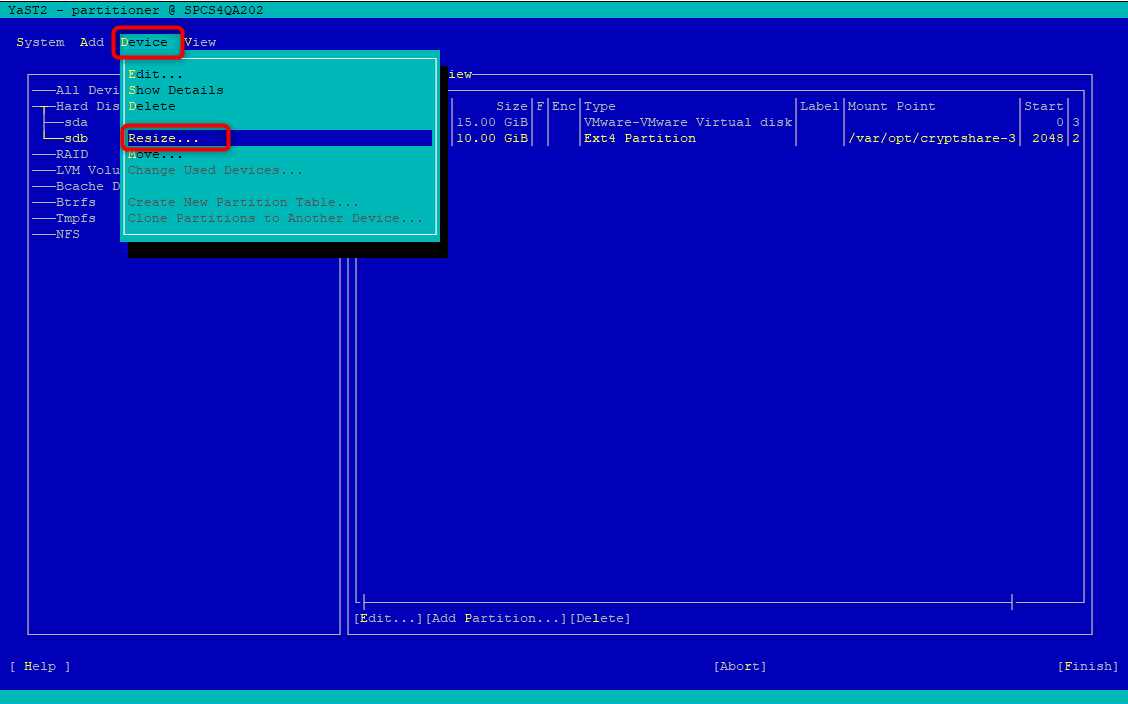Viewport: 1128px width, 704px height.
Task: Select sdb in the device tree
Action: pos(76,138)
